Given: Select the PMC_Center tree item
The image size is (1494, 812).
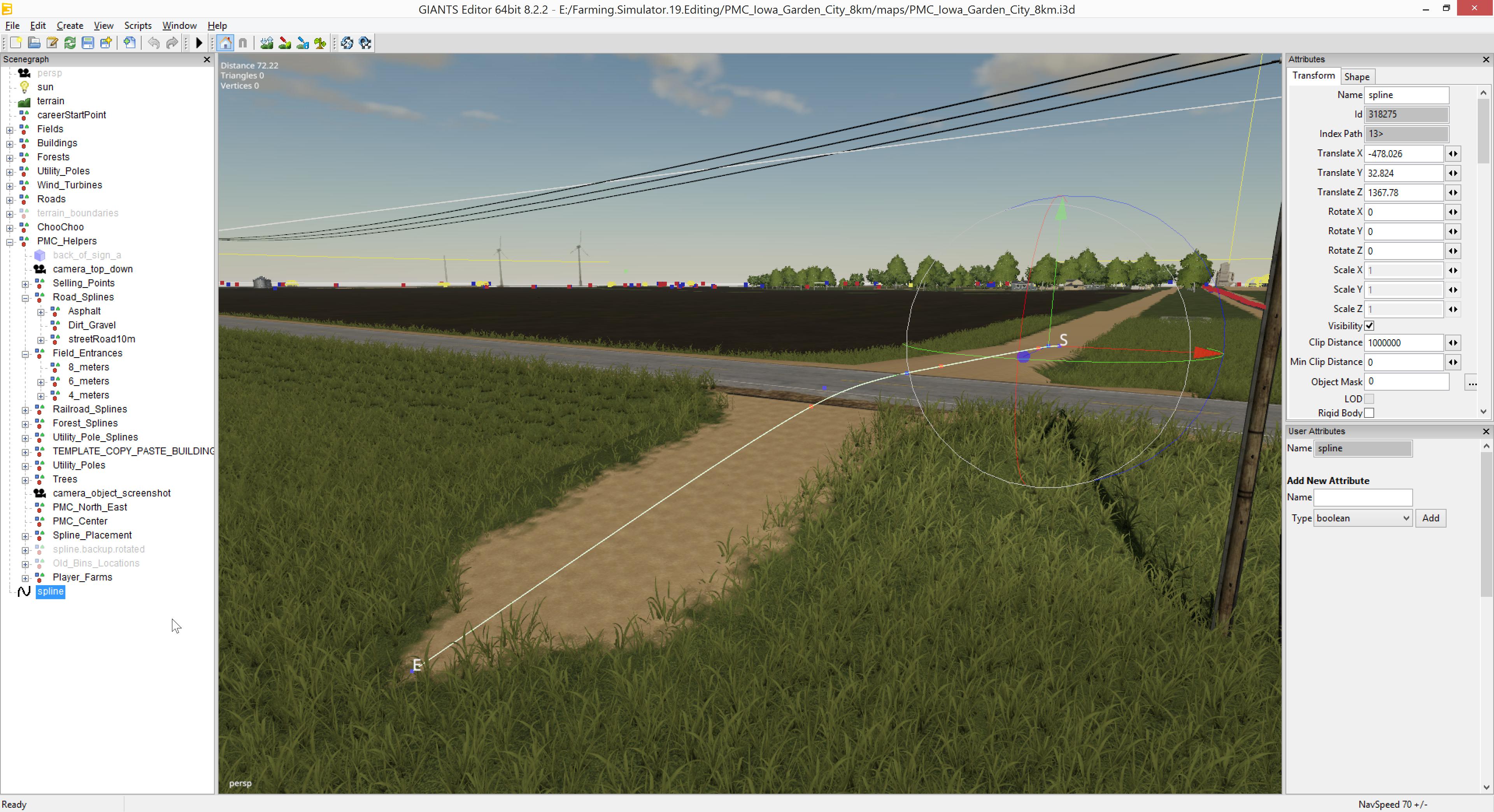Looking at the screenshot, I should click(80, 521).
